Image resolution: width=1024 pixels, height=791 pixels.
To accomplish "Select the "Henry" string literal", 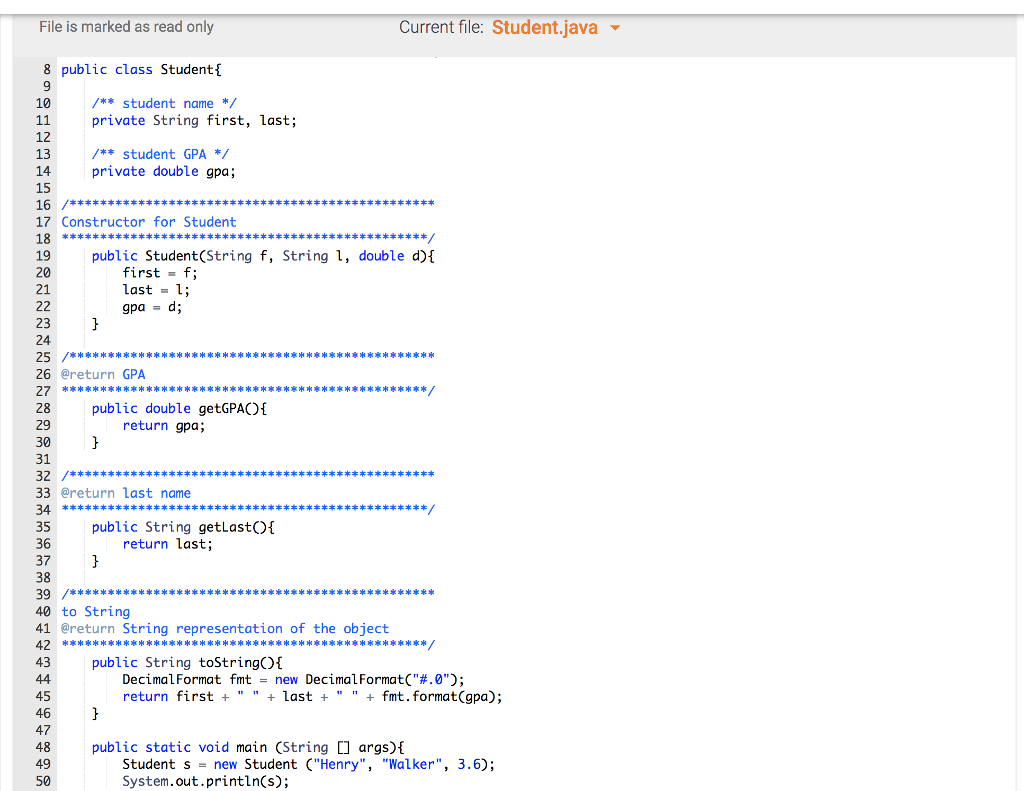I will pos(339,764).
